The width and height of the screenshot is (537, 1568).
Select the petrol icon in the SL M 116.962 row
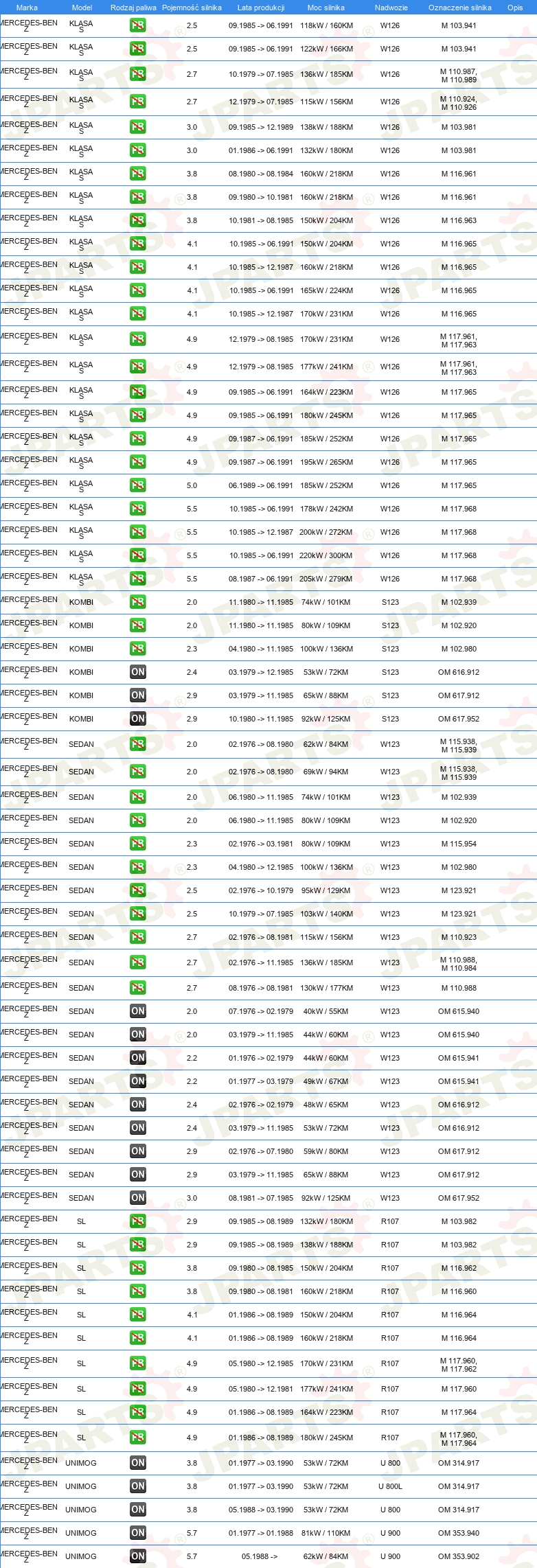pyautogui.click(x=138, y=1268)
